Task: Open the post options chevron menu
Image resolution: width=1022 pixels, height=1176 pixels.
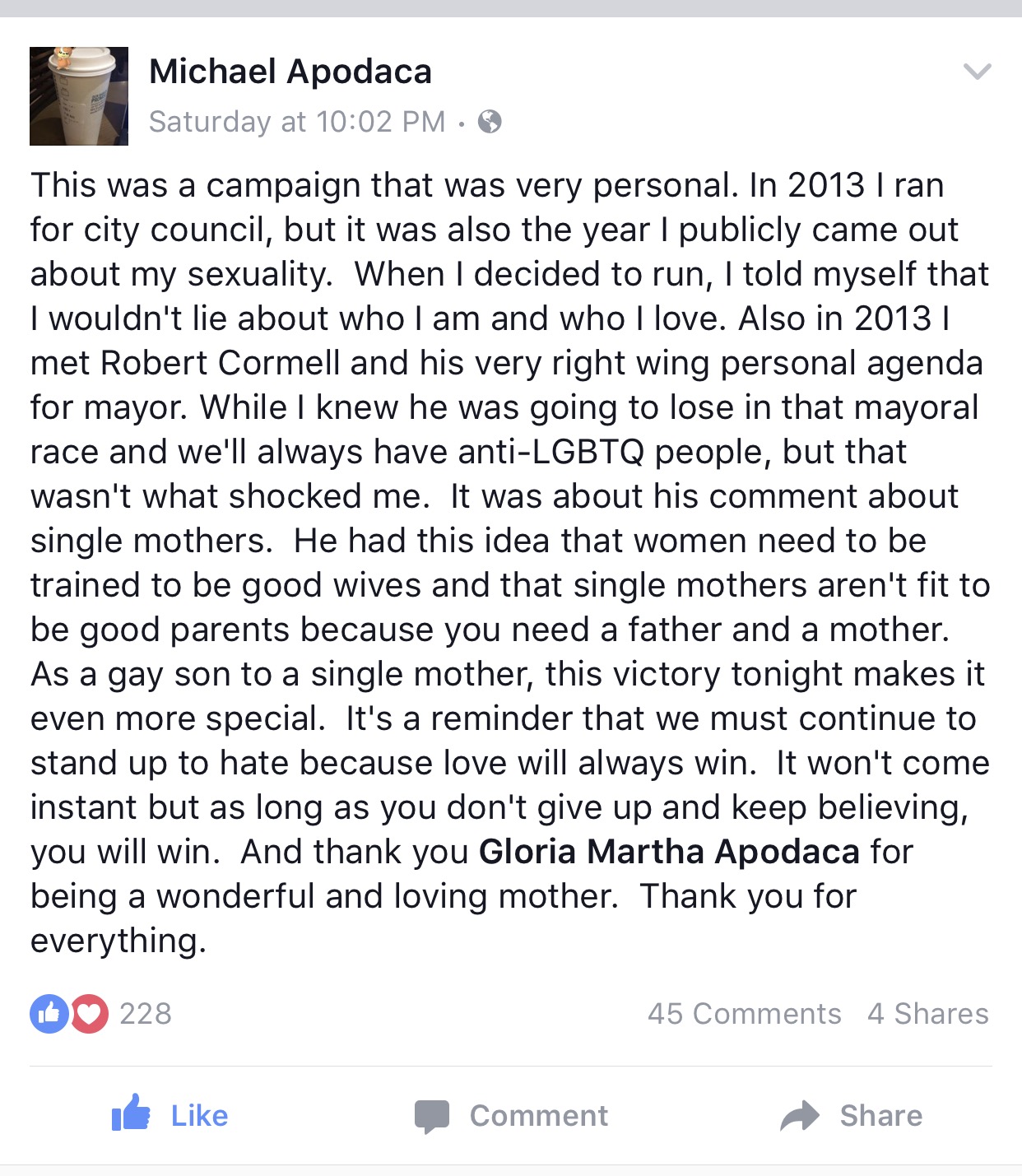Action: [x=977, y=72]
